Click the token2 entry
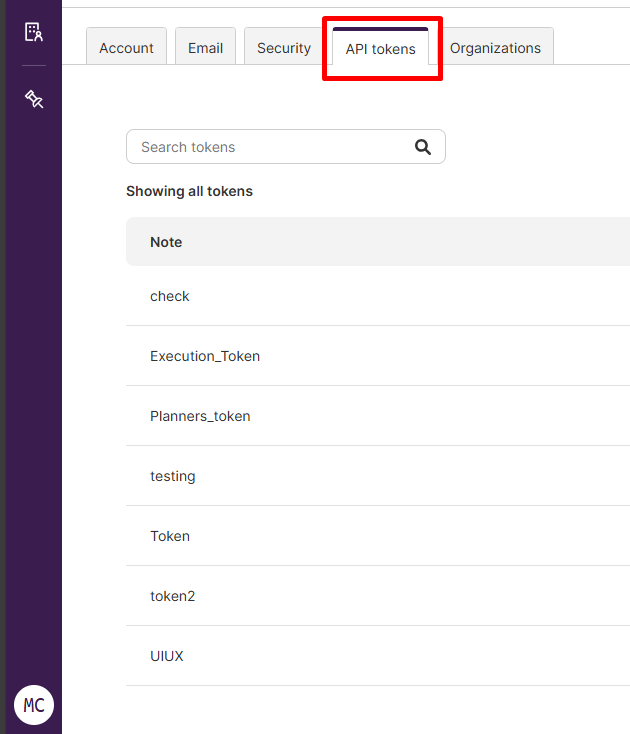630x734 pixels. [x=173, y=596]
